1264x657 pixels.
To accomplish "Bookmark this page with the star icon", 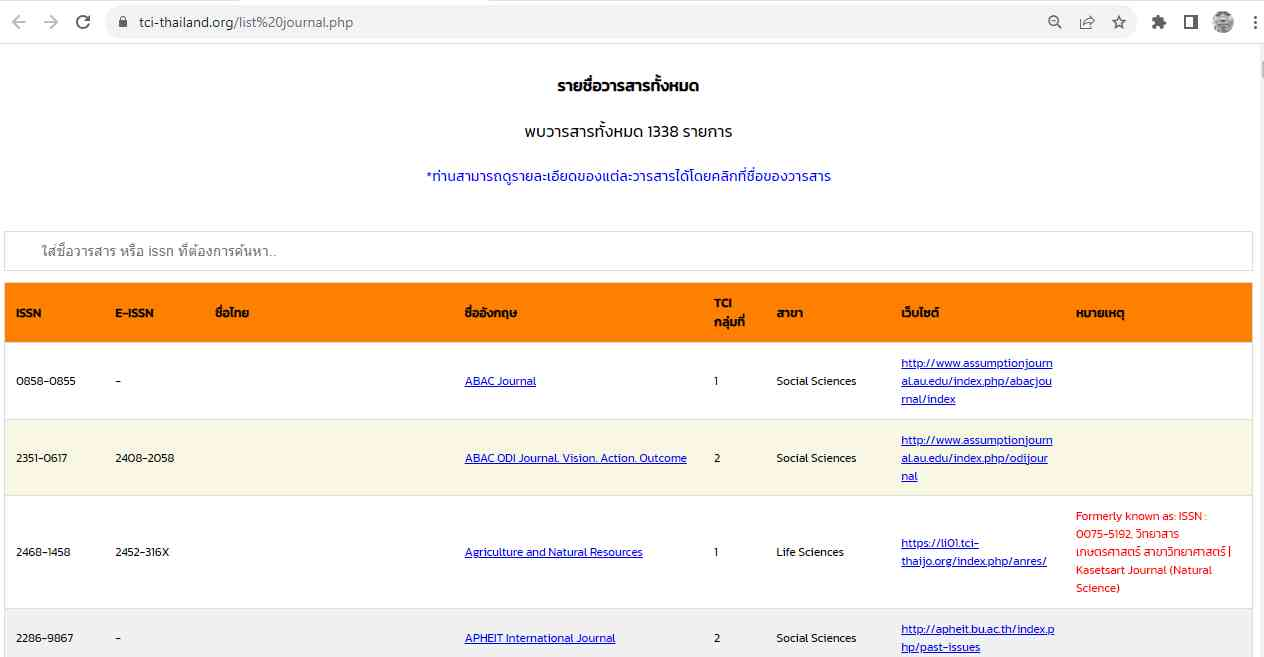I will pyautogui.click(x=1119, y=22).
